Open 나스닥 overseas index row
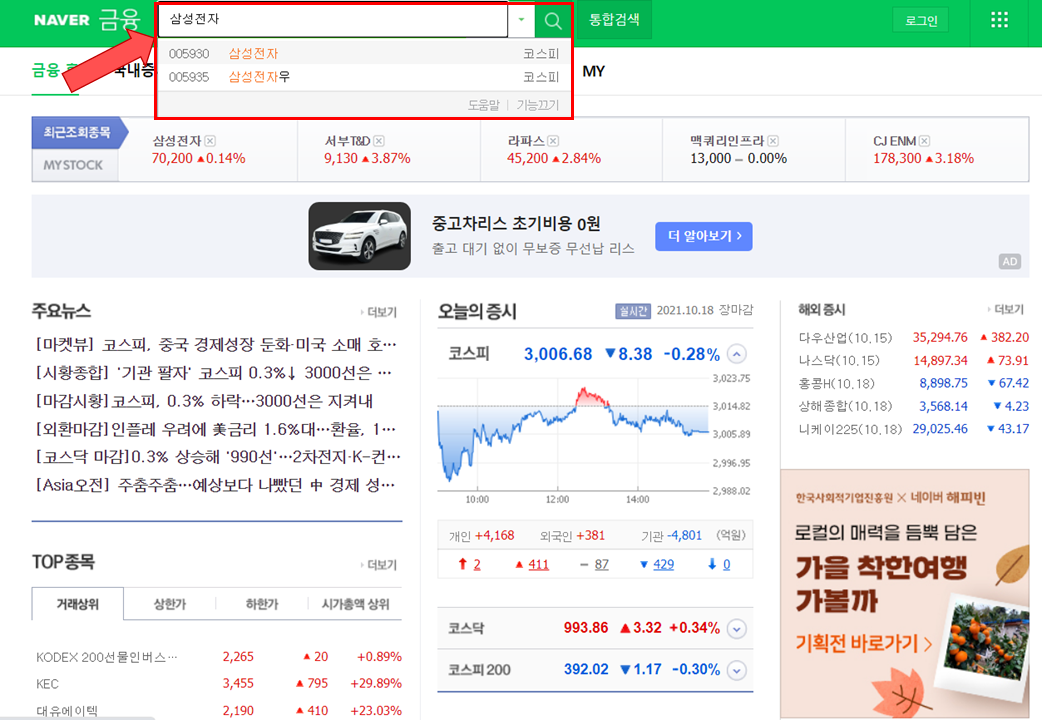 coord(913,360)
